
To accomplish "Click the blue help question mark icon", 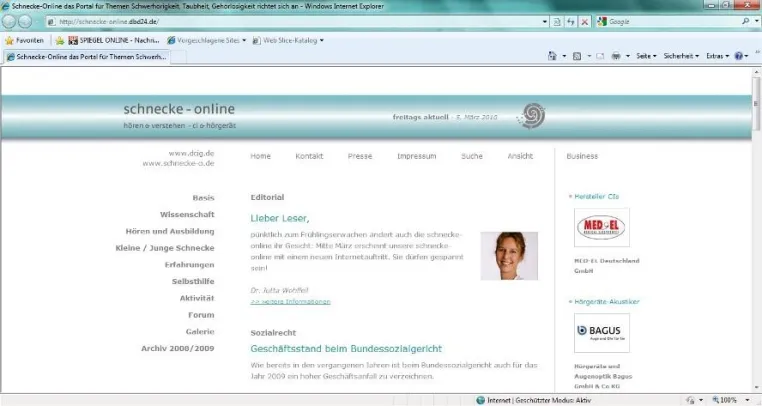I will click(739, 56).
